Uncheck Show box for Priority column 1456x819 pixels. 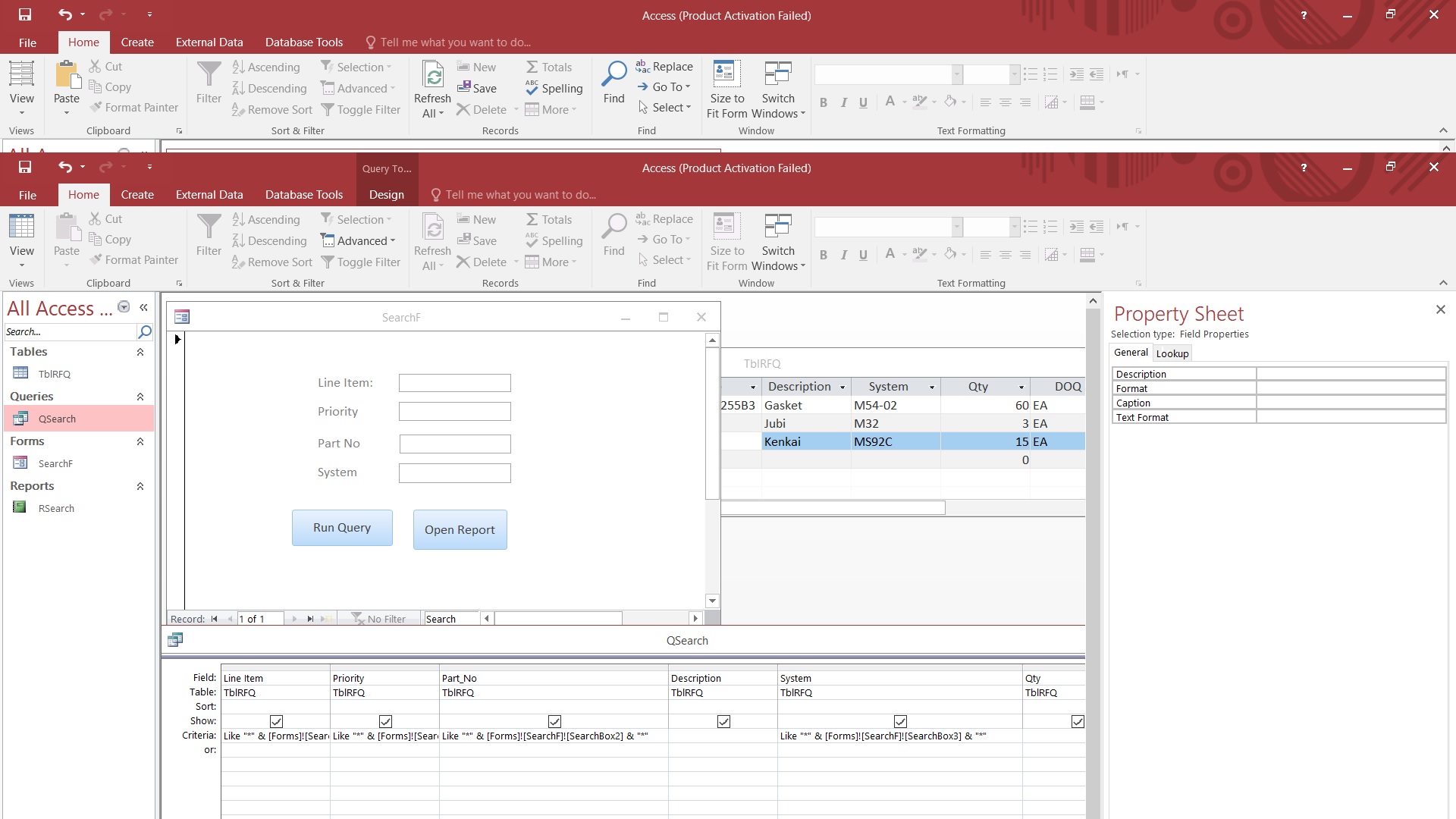pos(385,721)
